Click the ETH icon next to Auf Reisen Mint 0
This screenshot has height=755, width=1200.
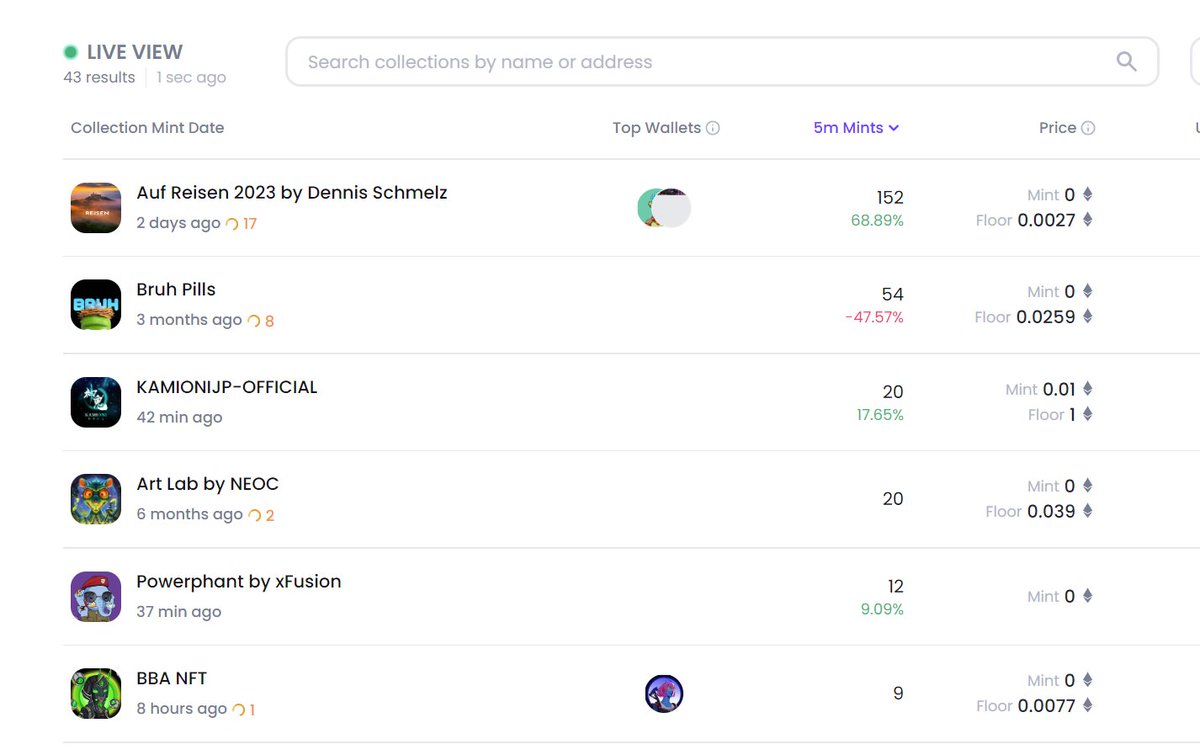1088,195
